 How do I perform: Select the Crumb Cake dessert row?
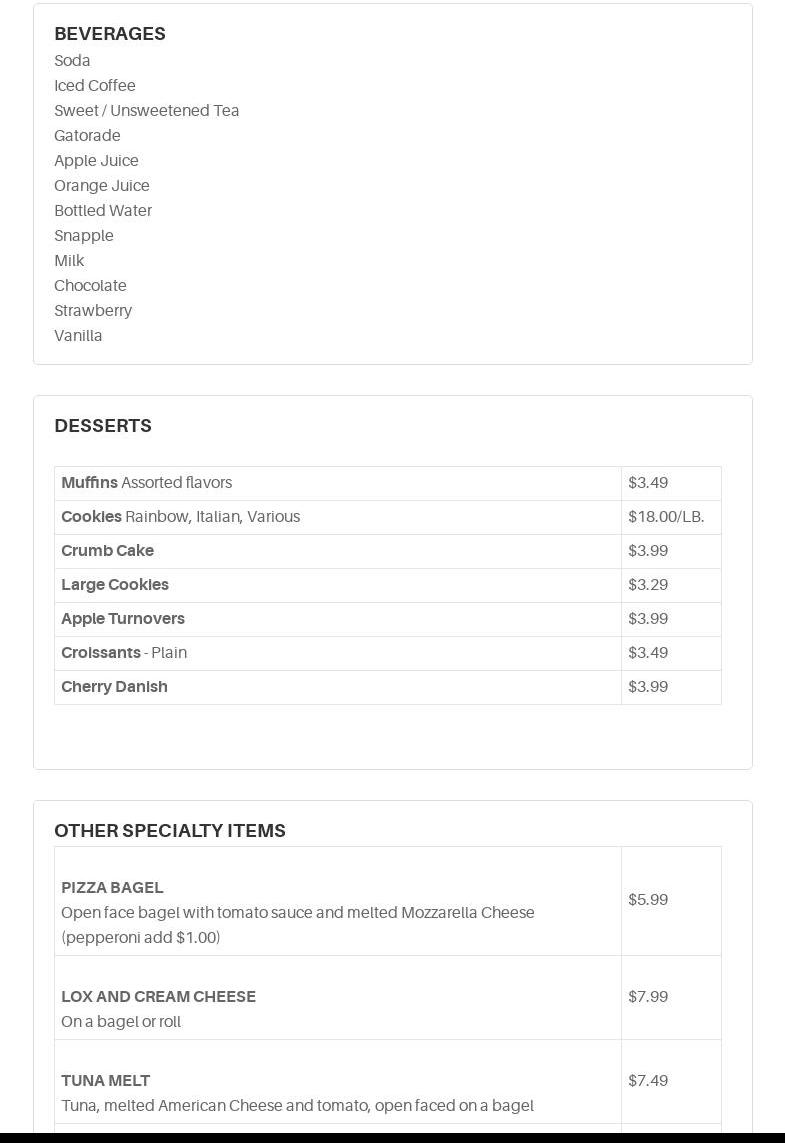click(108, 551)
